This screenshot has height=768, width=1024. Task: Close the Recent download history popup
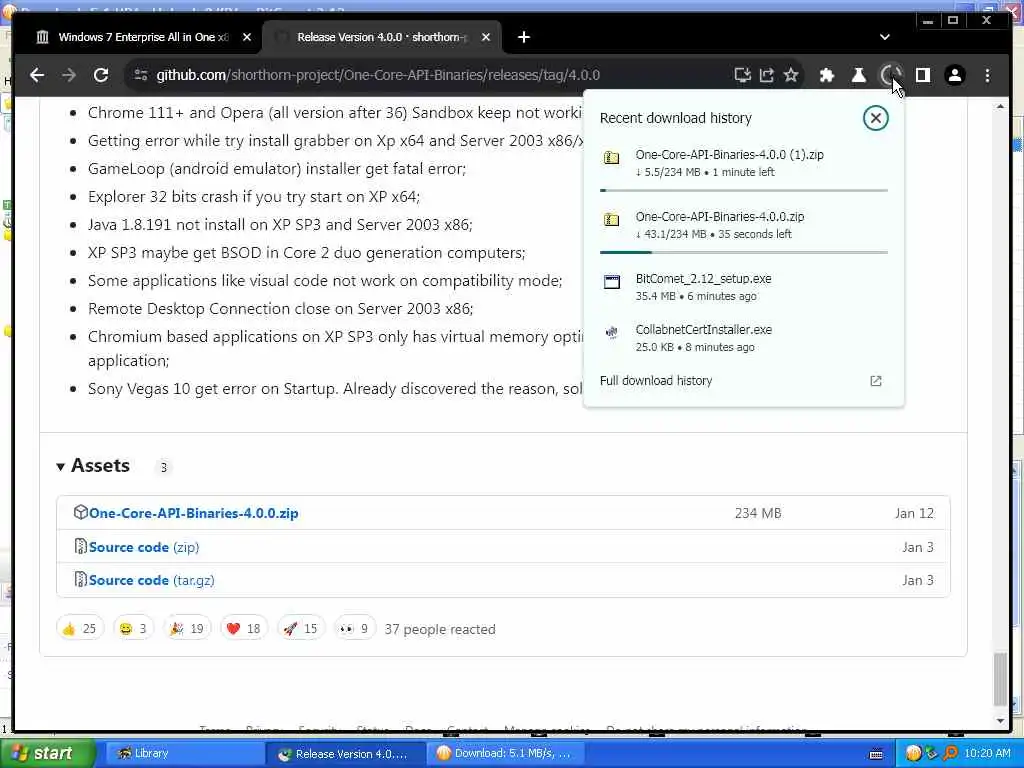click(875, 118)
